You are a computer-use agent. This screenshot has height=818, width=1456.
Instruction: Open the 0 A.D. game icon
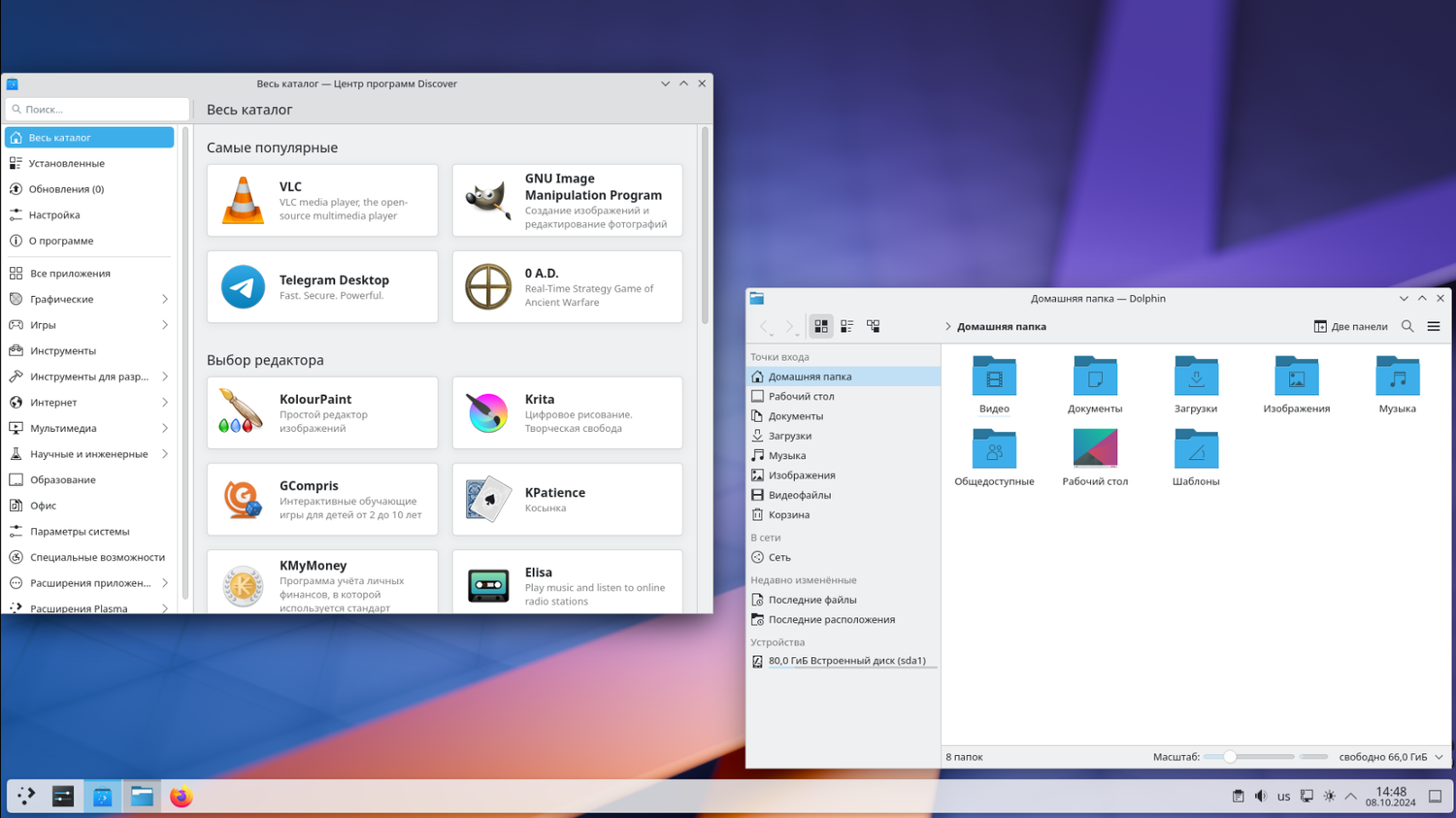(488, 287)
